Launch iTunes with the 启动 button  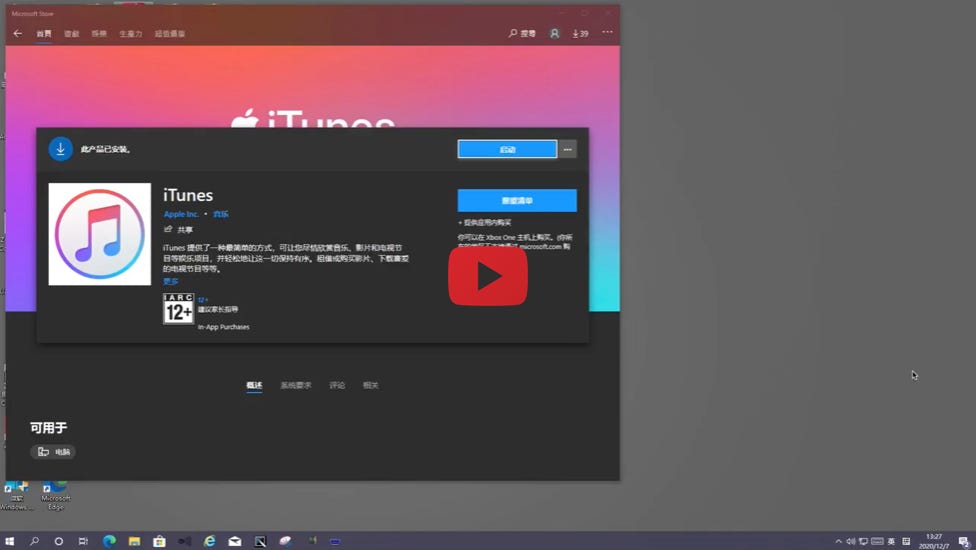(507, 149)
